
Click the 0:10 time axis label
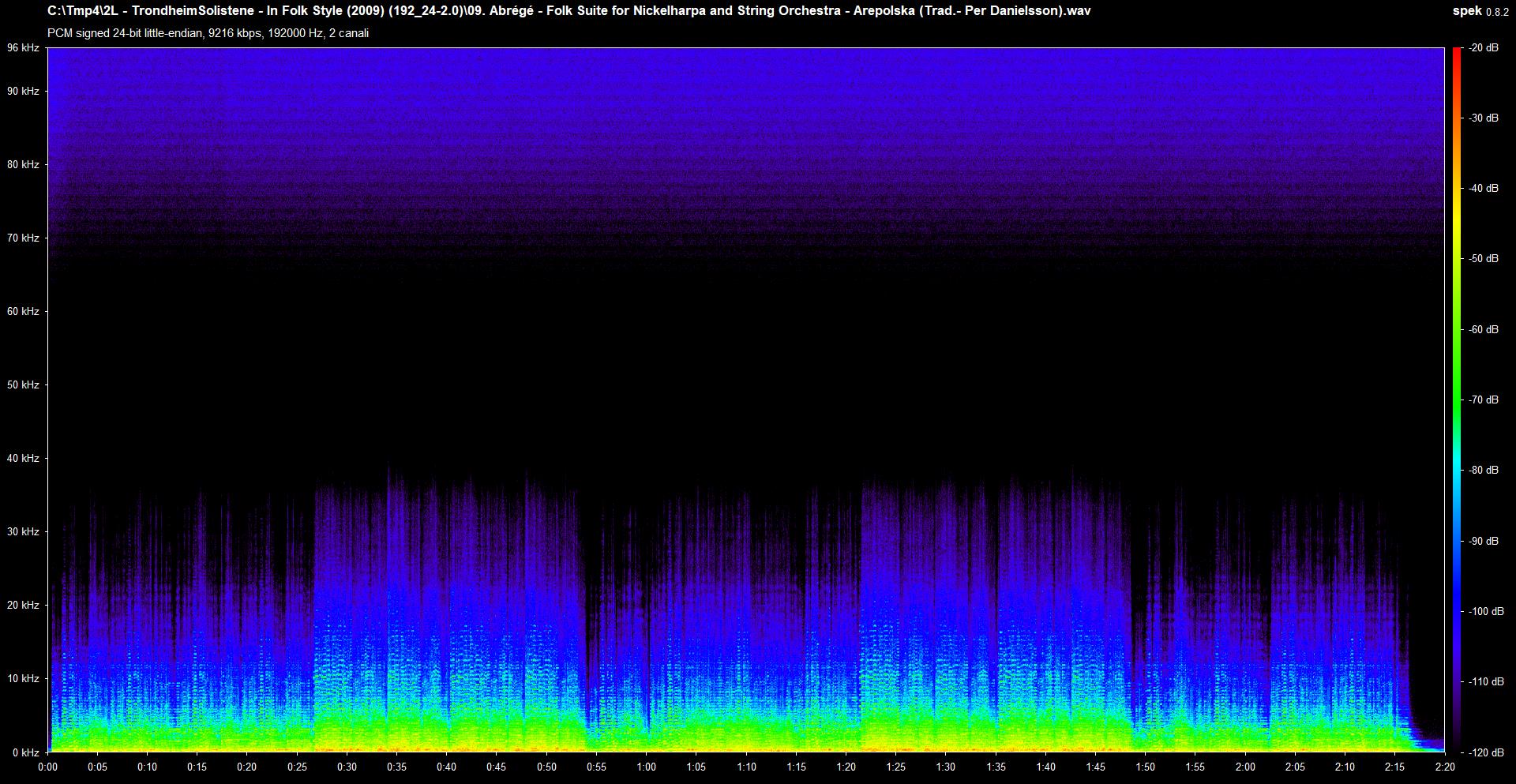click(147, 767)
